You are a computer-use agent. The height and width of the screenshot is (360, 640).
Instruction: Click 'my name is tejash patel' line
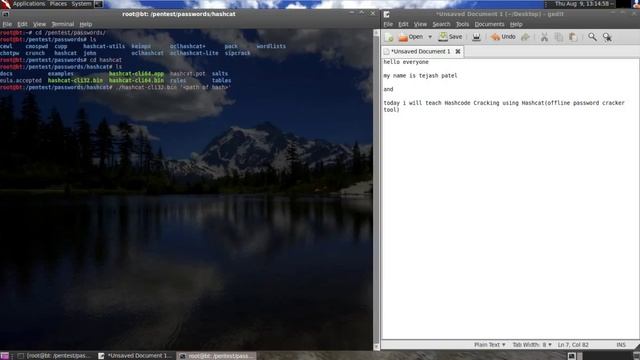(x=420, y=76)
